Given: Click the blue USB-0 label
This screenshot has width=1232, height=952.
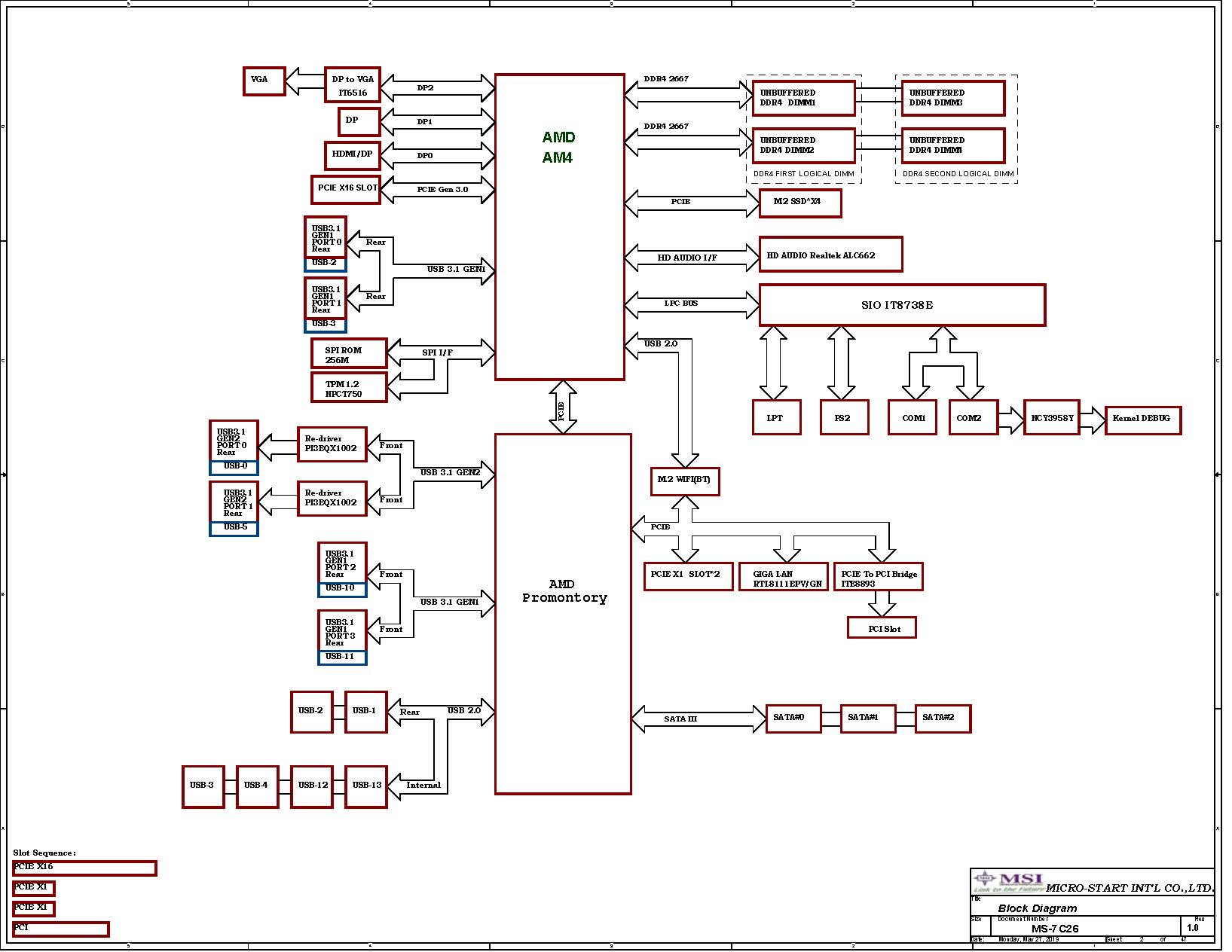Looking at the screenshot, I should pos(234,467).
